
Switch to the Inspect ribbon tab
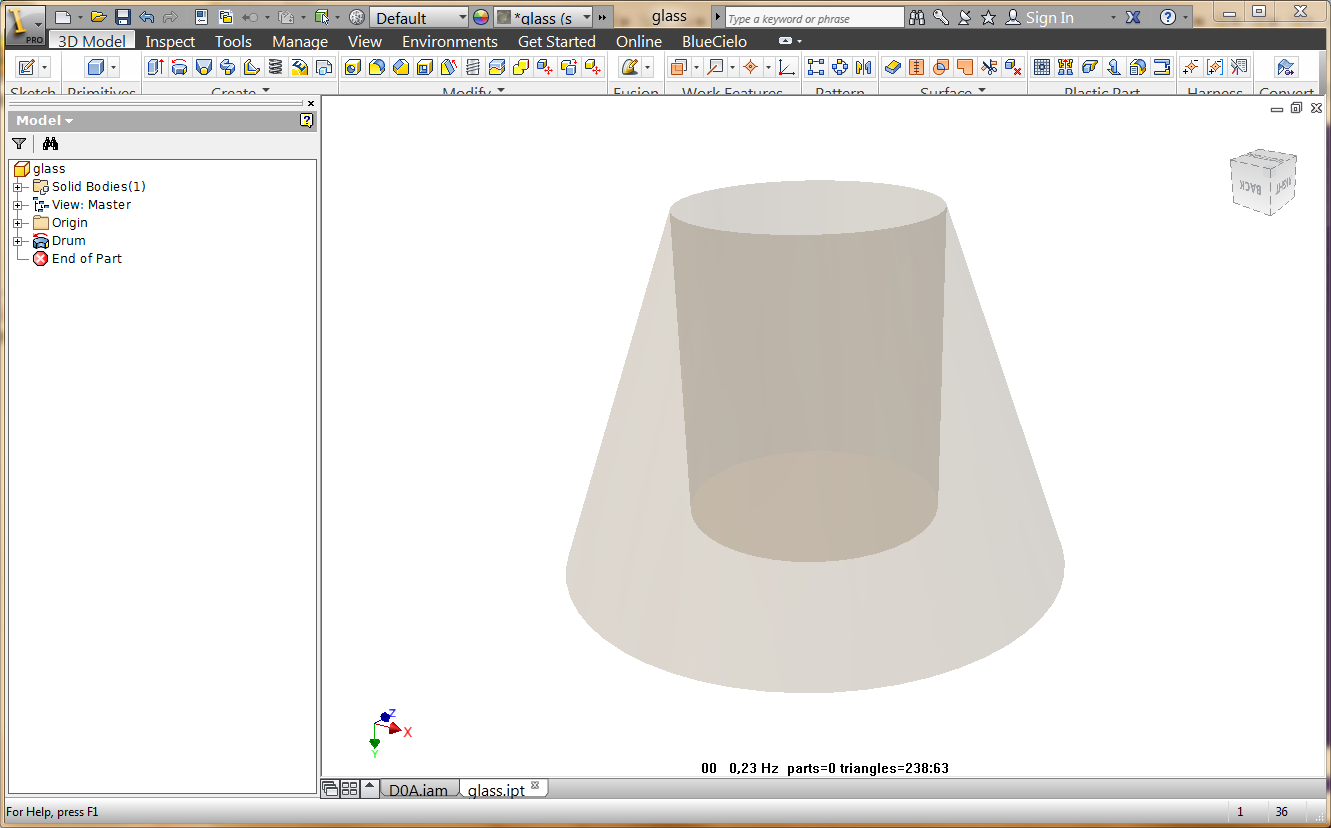tap(170, 41)
